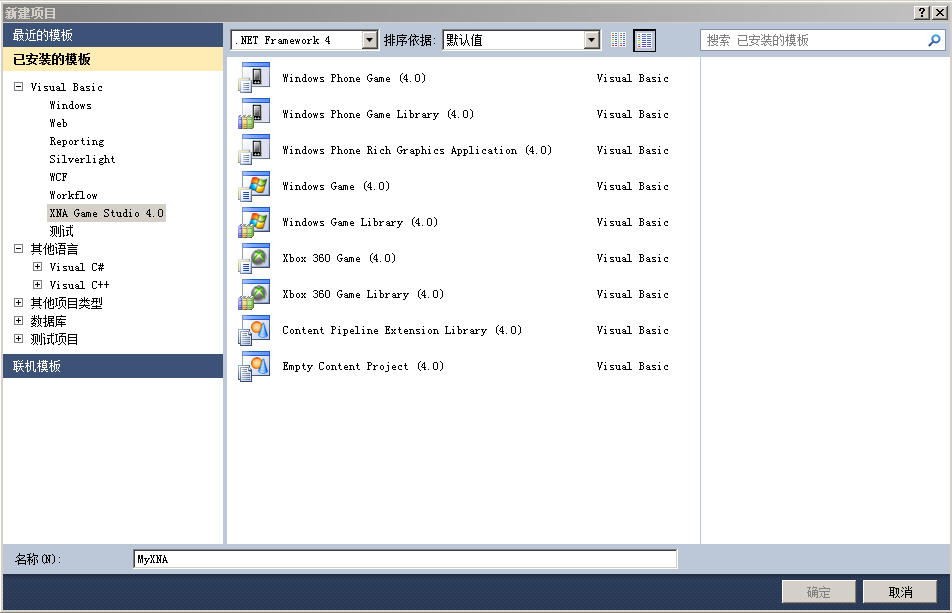Switch to medium icons list view
Image resolution: width=952 pixels, height=613 pixels.
point(644,40)
